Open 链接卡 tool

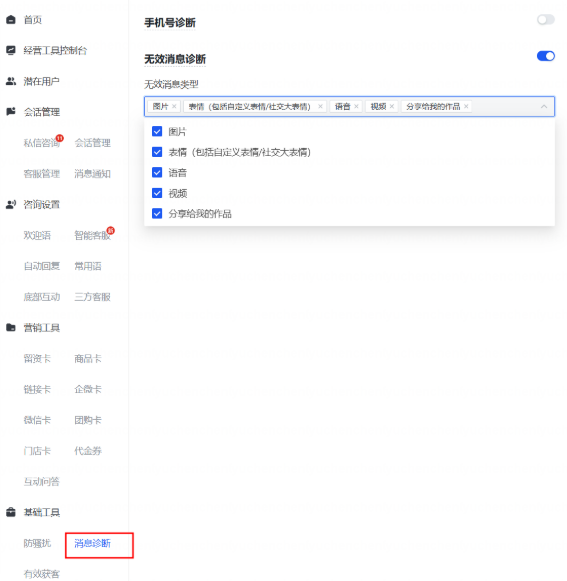pyautogui.click(x=37, y=389)
